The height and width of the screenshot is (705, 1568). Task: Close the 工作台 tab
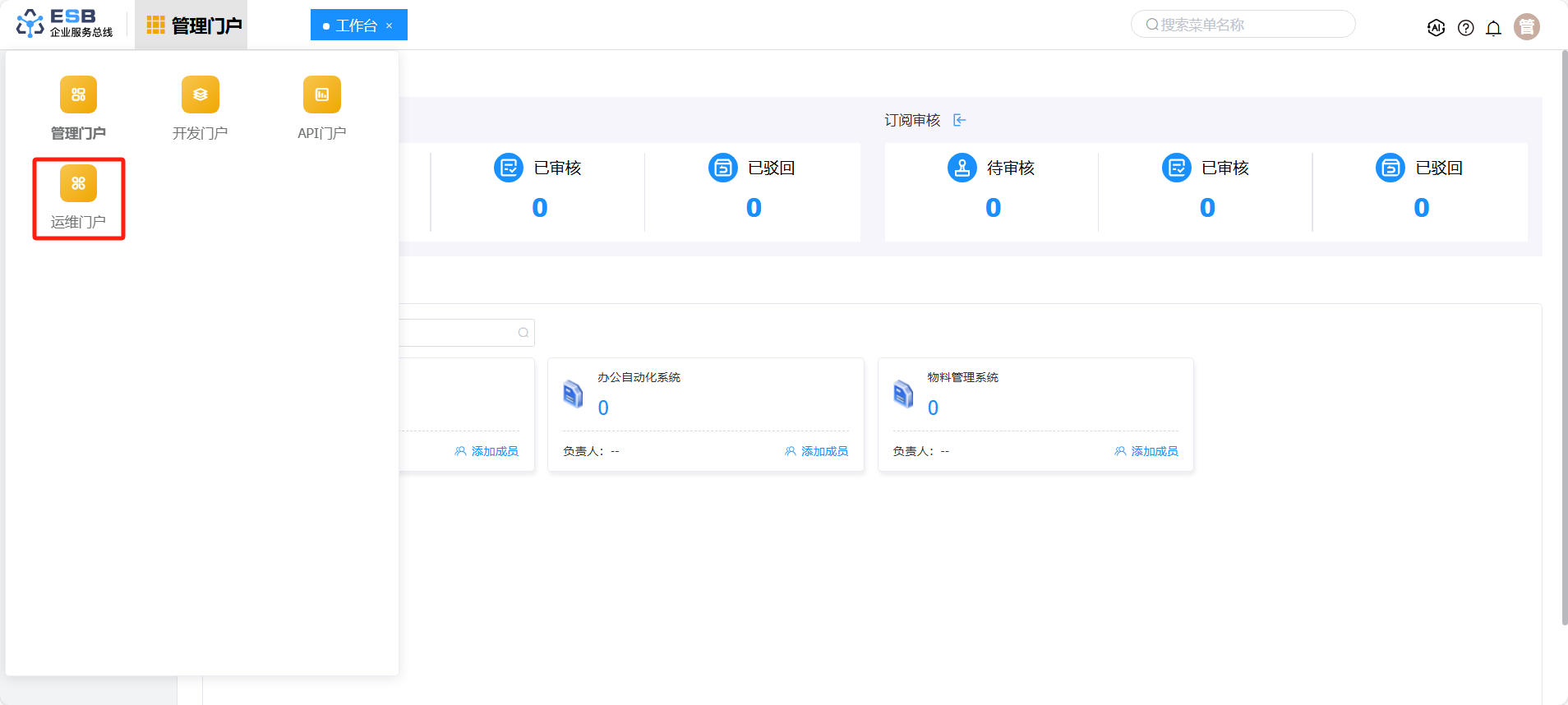390,26
